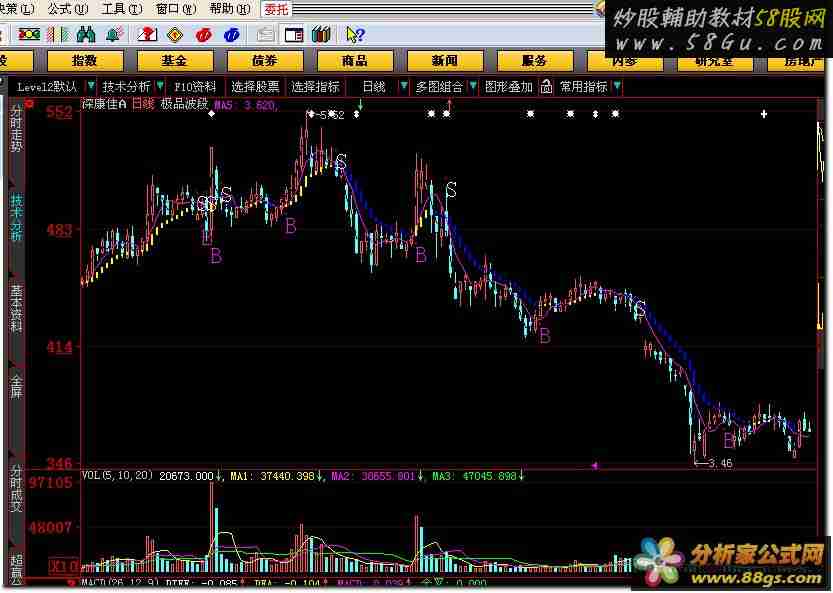Click the help cursor question-mark icon
The width and height of the screenshot is (833, 593).
coord(355,35)
